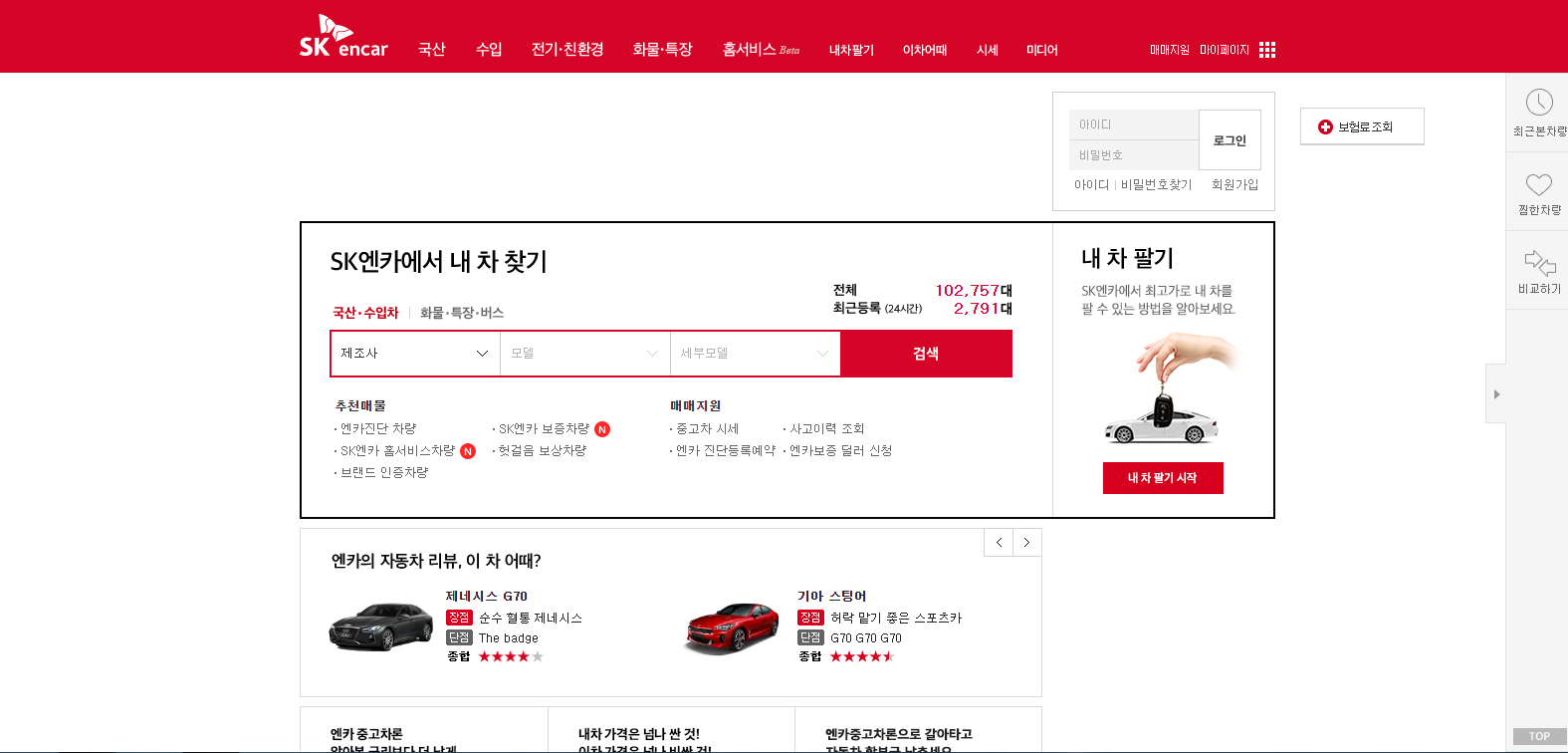Open SK엔카 홈서비스차량 link
Screen dimensions: 1568x753
coord(397,450)
